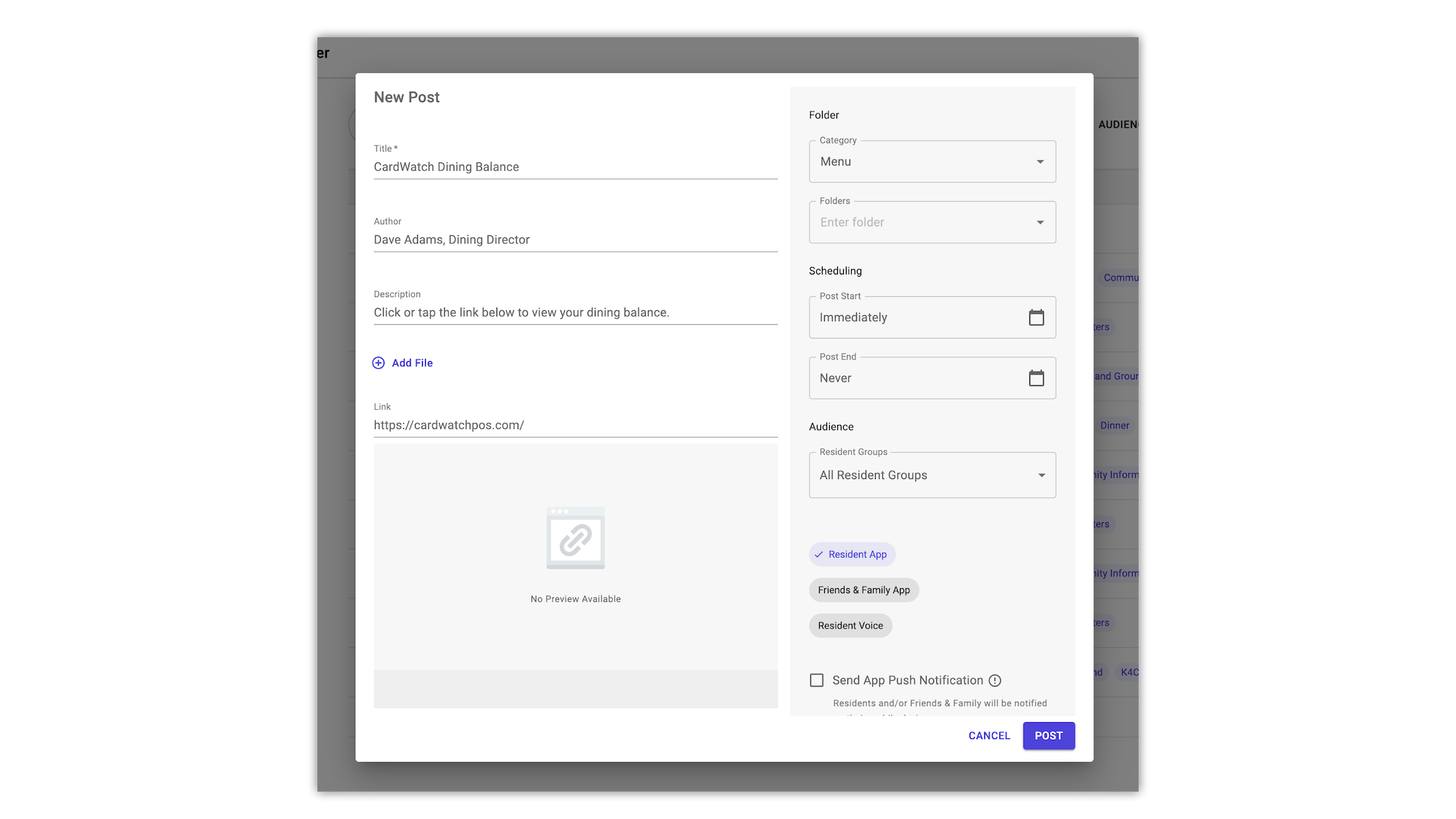Click the Author field Dave Adams
The width and height of the screenshot is (1456, 819).
pyautogui.click(x=575, y=240)
